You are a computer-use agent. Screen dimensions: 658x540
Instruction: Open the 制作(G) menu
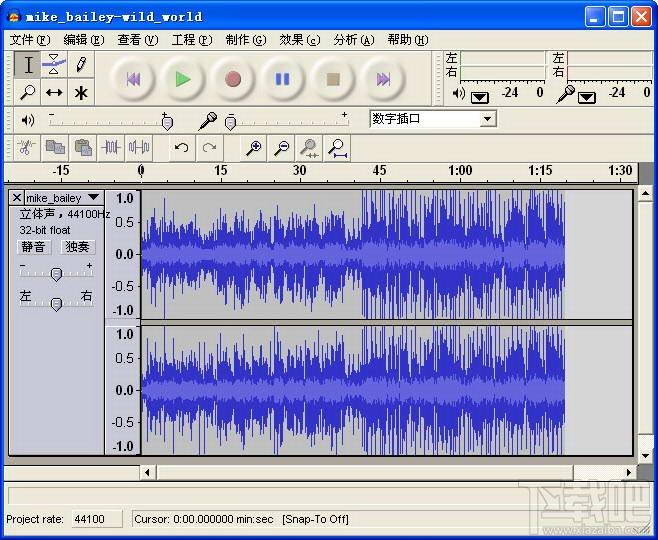(x=246, y=40)
